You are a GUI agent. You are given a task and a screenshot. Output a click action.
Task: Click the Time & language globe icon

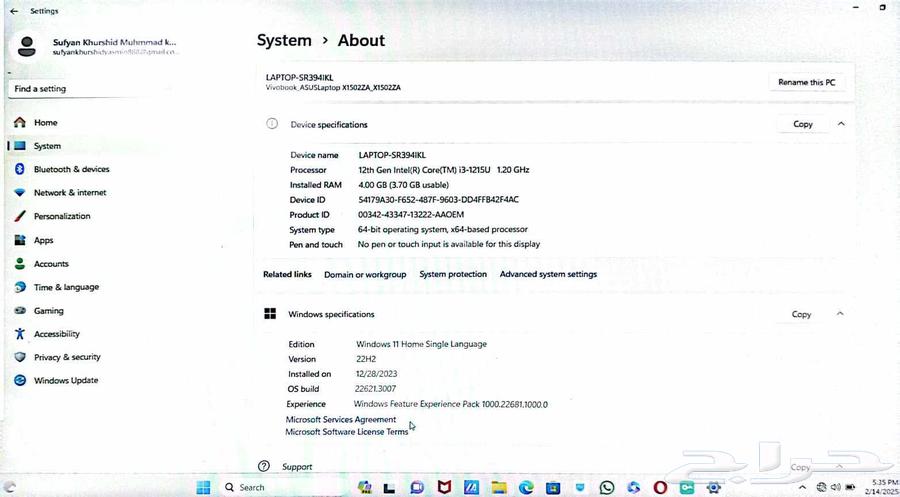click(20, 287)
